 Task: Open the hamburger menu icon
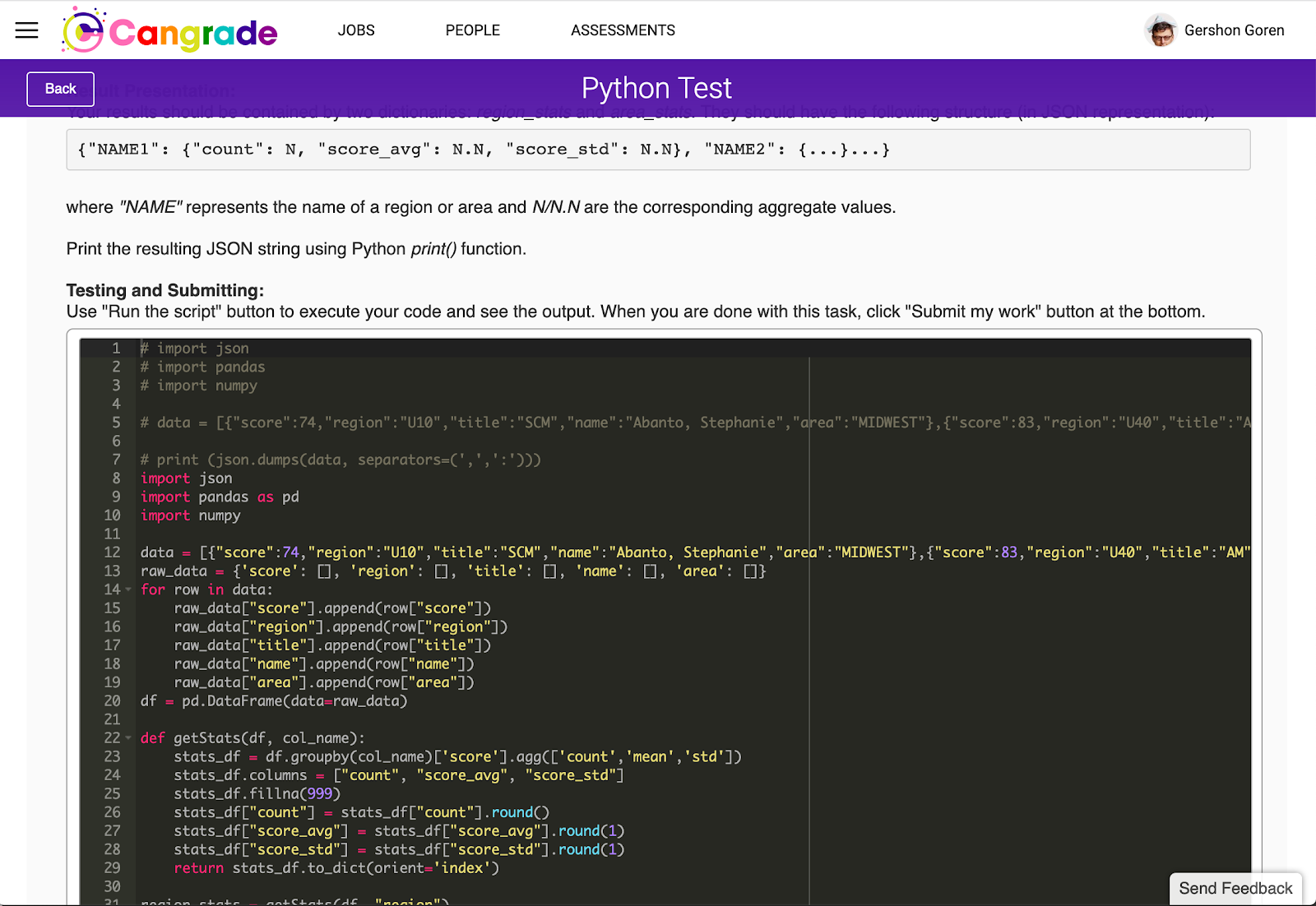(x=27, y=30)
